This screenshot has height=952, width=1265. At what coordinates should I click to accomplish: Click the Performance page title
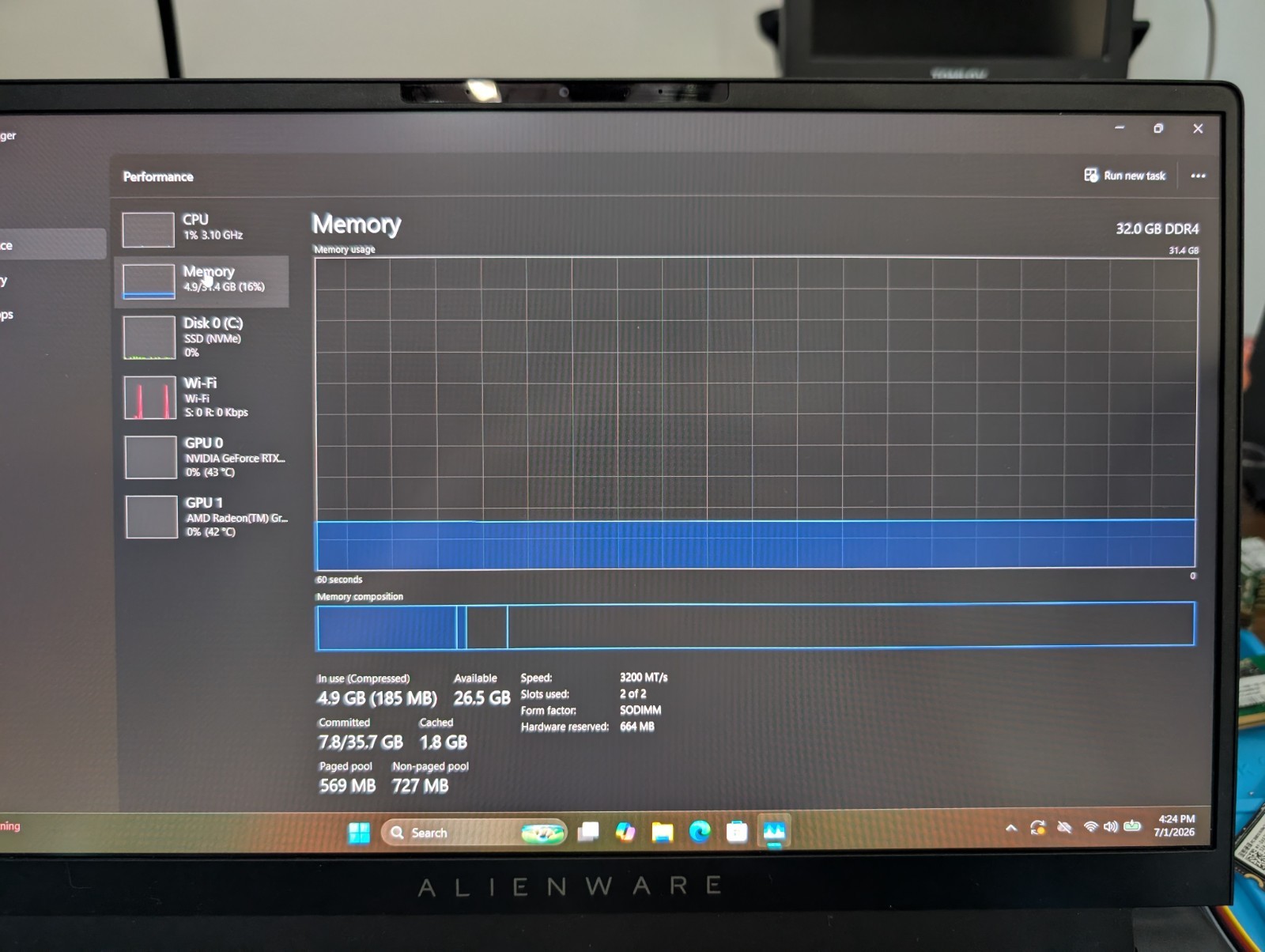158,176
